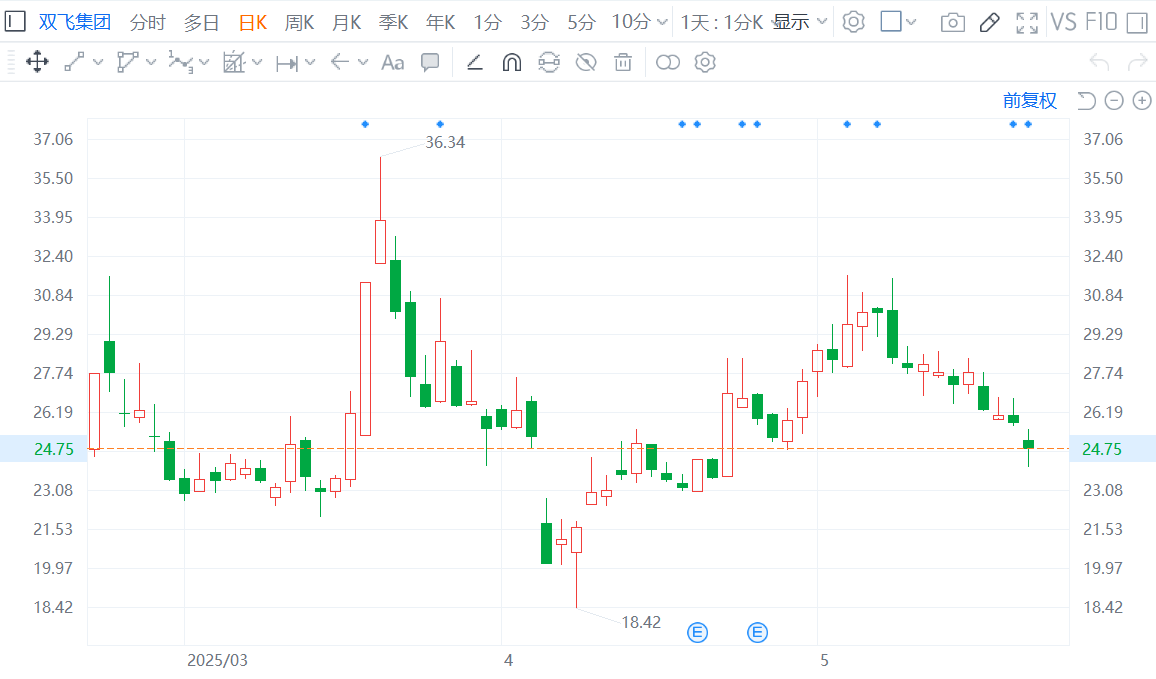Click the 2025/03 date axis label
This screenshot has width=1156, height=679.
pos(217,660)
